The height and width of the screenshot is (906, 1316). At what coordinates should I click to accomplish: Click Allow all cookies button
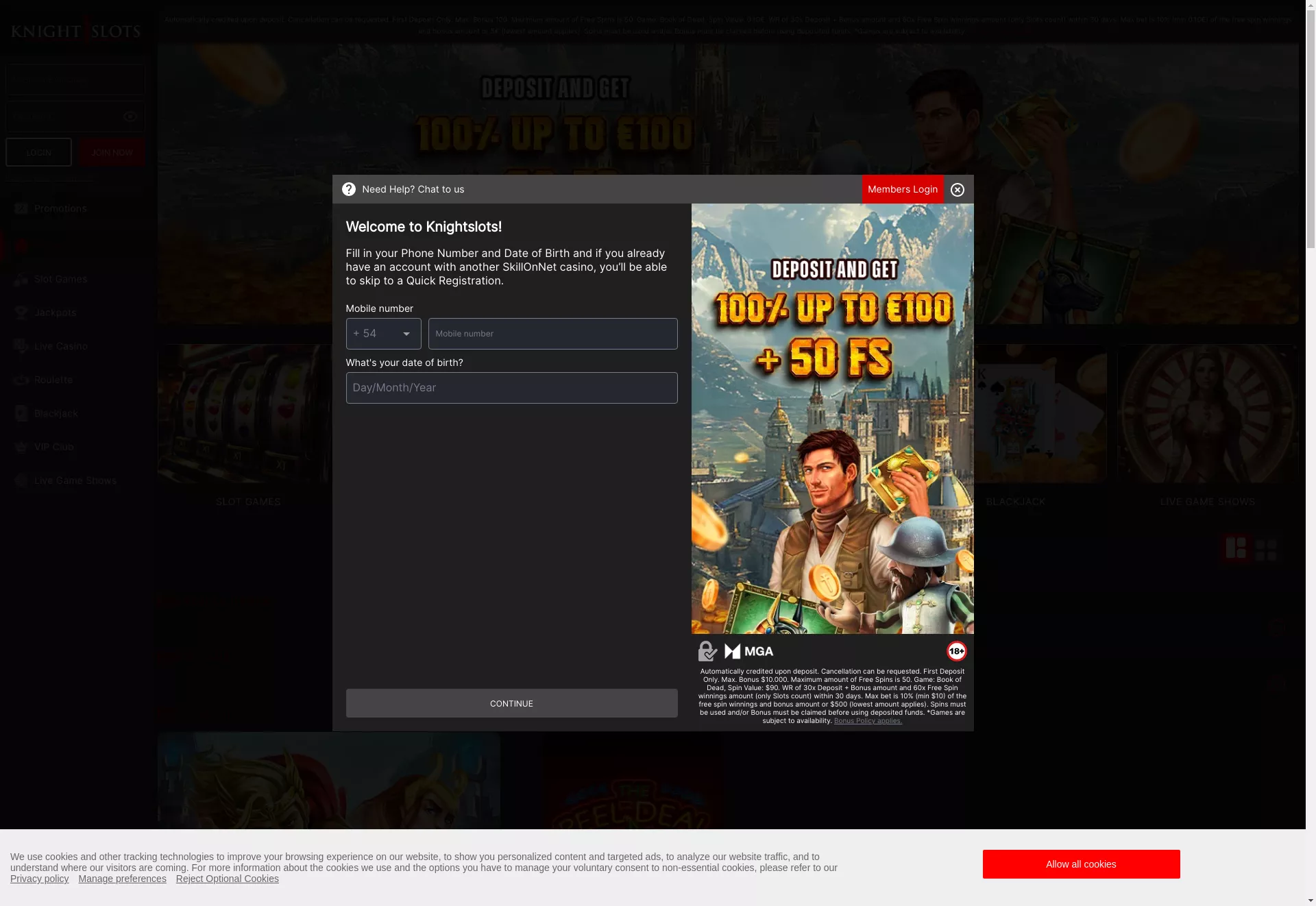point(1081,864)
